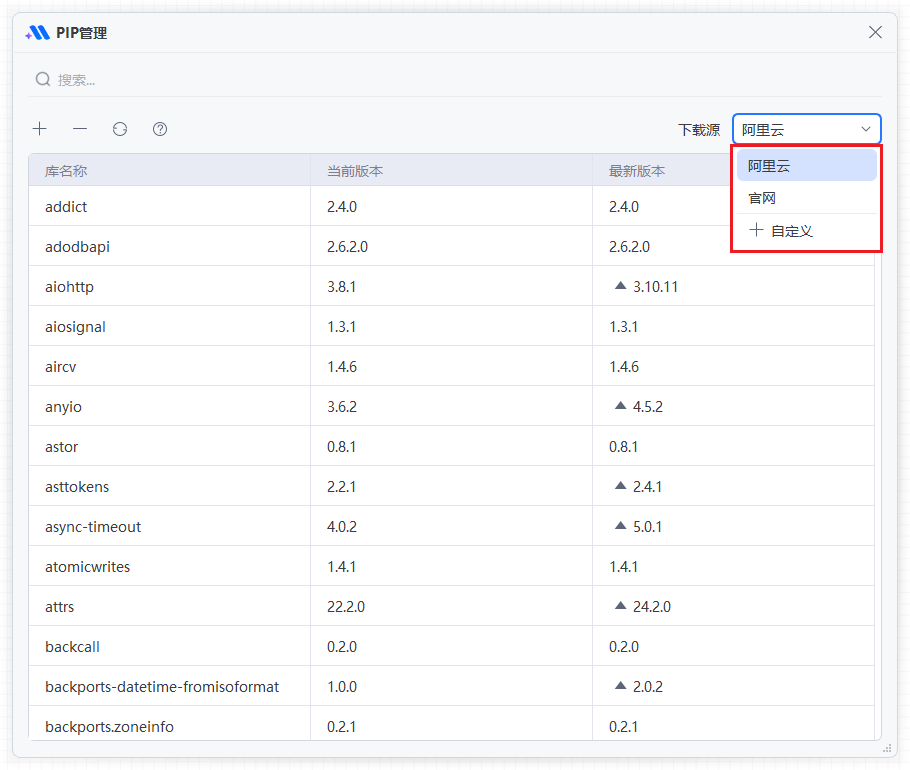This screenshot has width=910, height=770.
Task: Click current version 22.2.0 of attrs
Action: point(346,607)
